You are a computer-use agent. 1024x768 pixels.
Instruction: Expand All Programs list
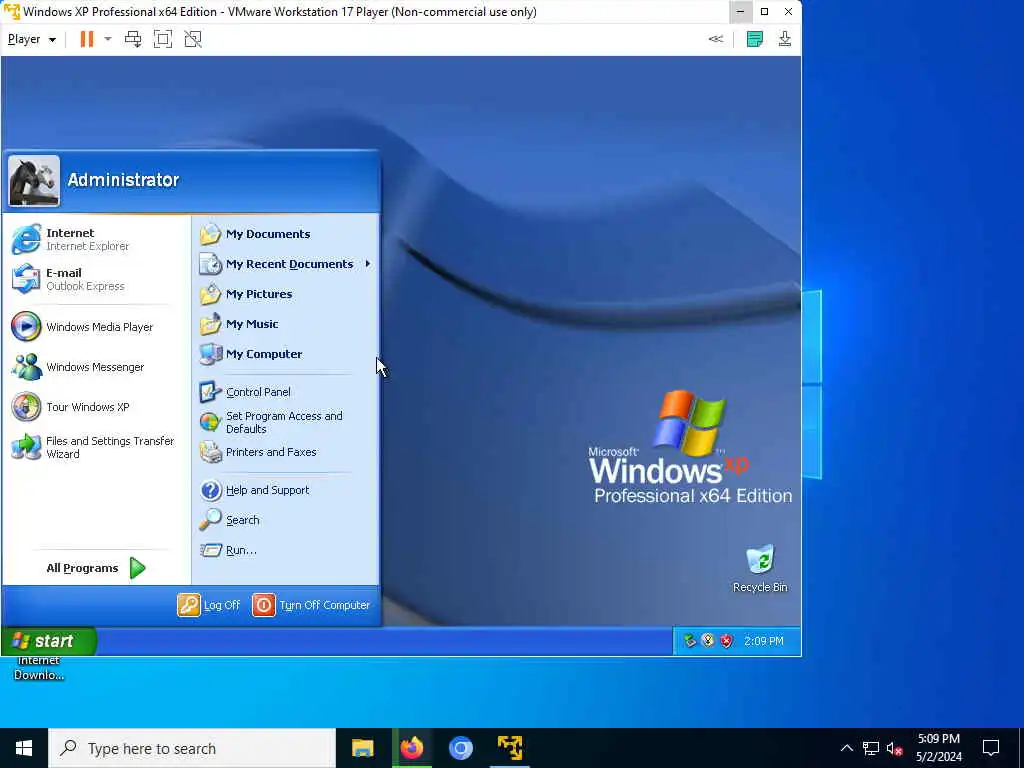pyautogui.click(x=96, y=568)
